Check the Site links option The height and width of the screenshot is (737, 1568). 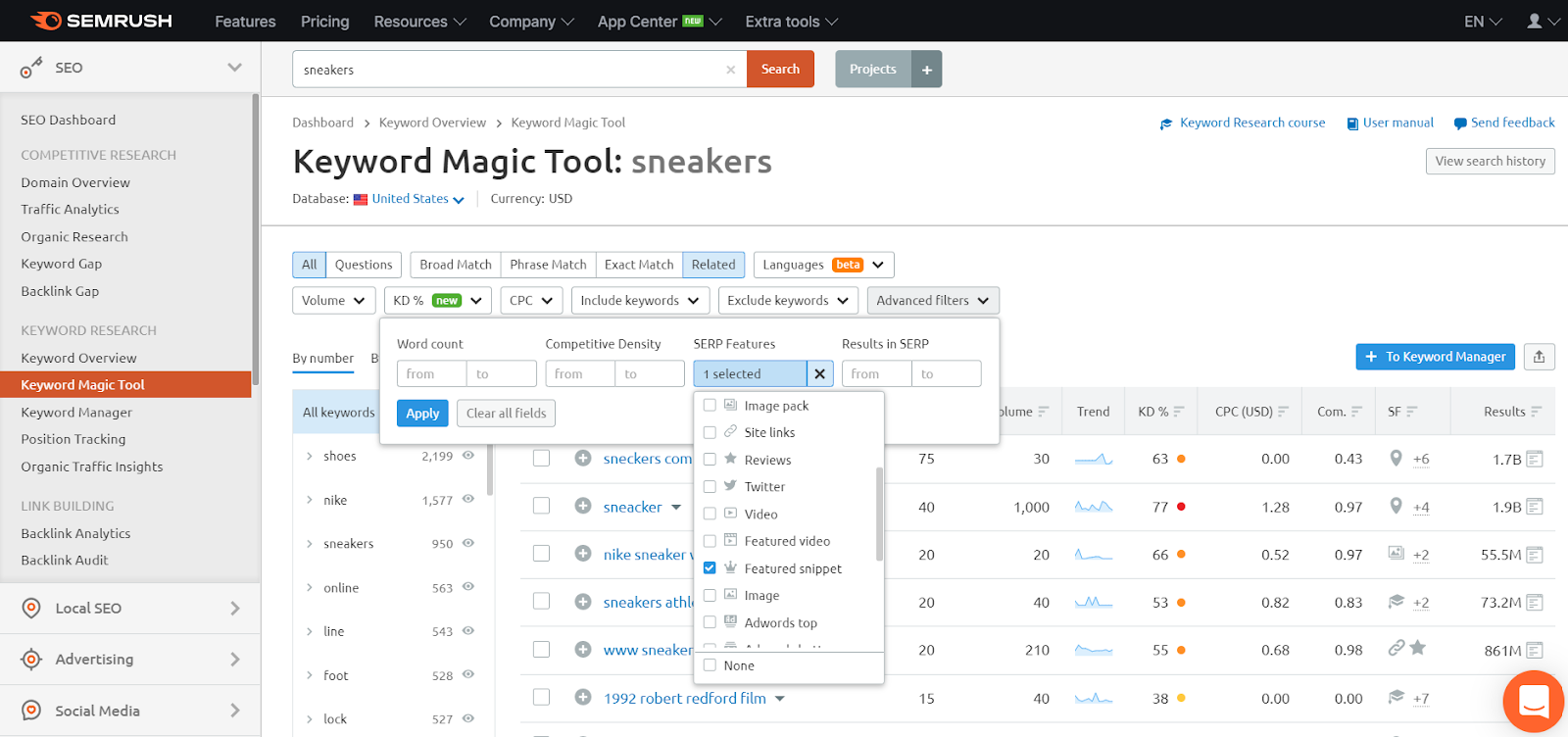coord(710,432)
